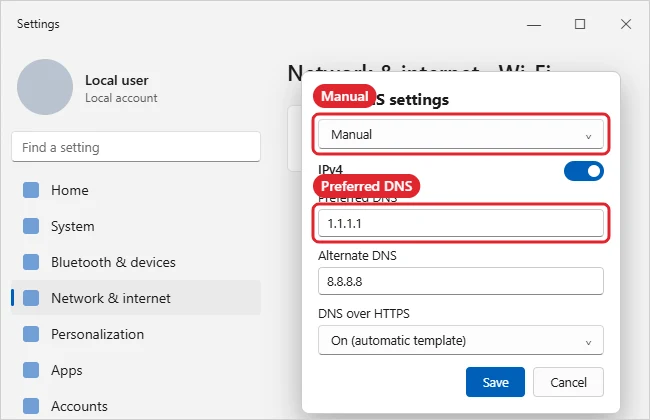Open Apps settings section

pyautogui.click(x=136, y=370)
